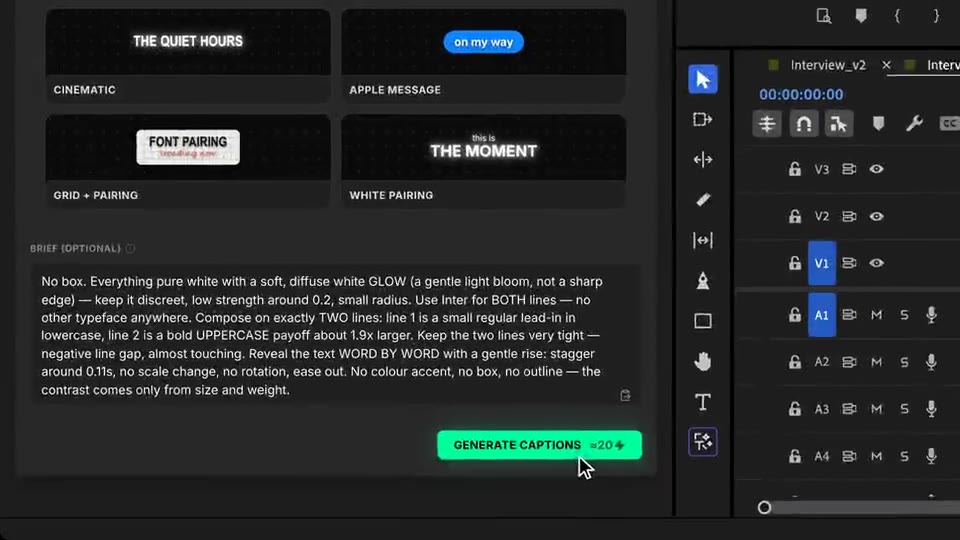Click Generate Captions button

point(539,445)
